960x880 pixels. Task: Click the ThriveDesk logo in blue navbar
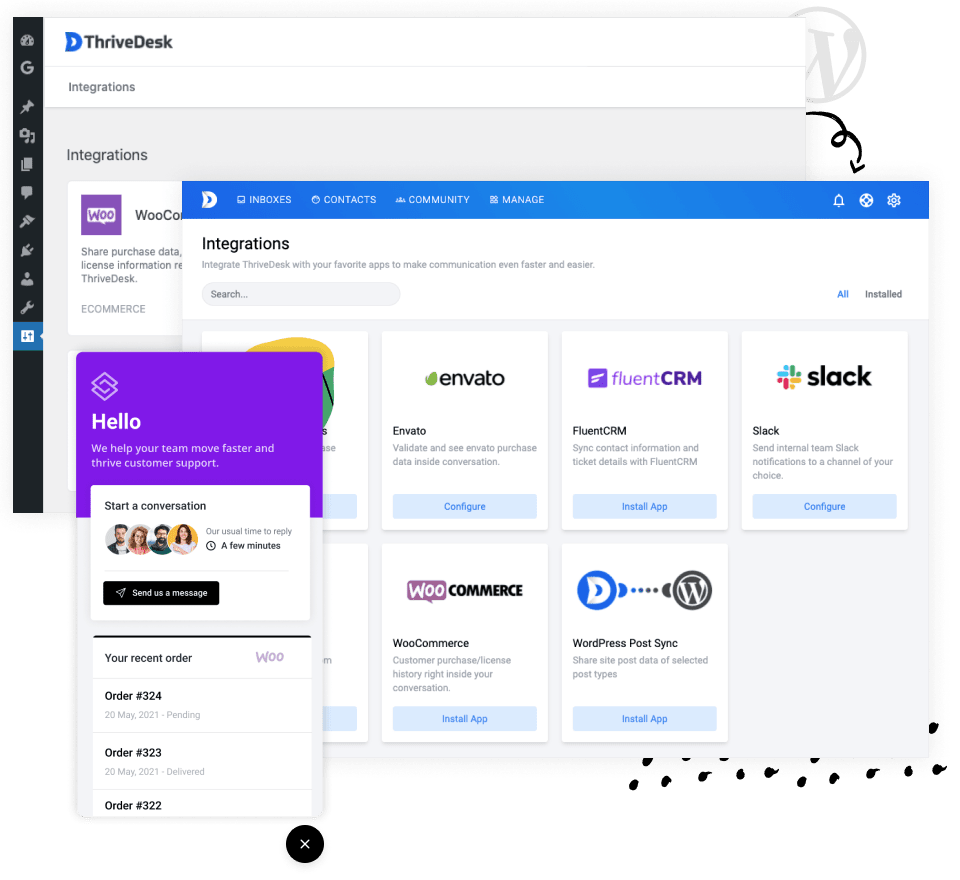pos(208,199)
